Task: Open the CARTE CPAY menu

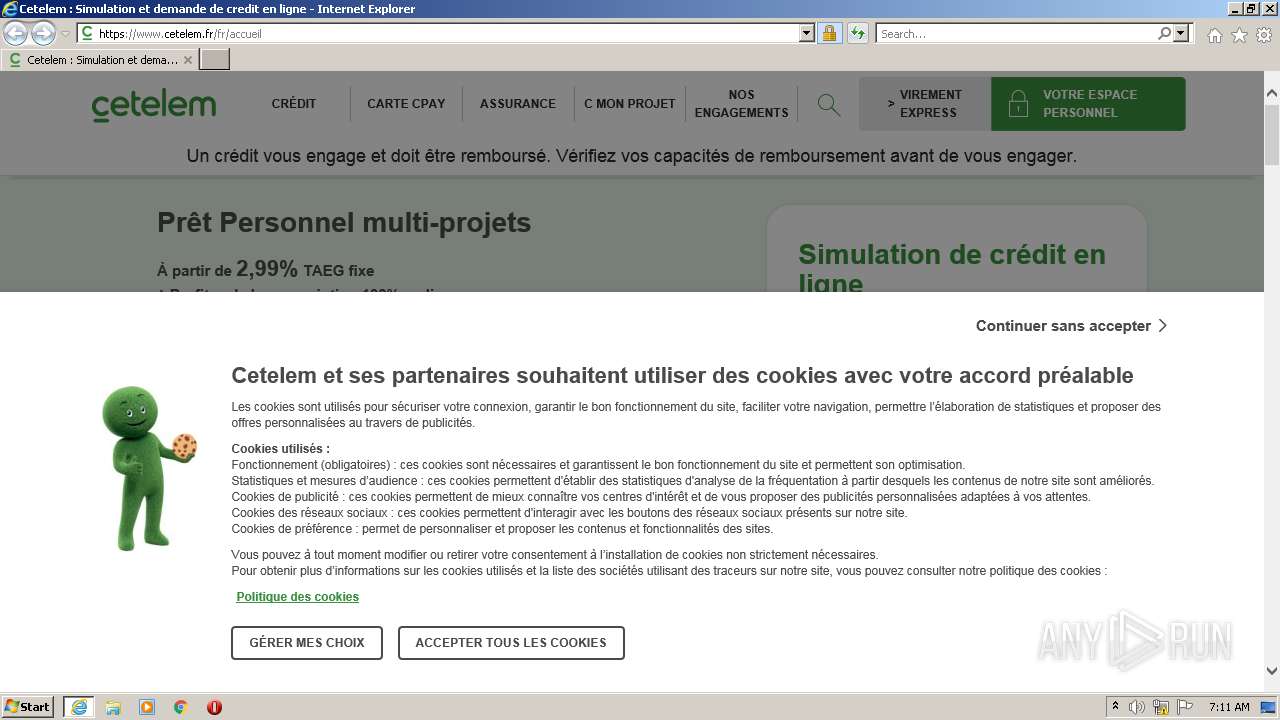Action: (x=406, y=103)
